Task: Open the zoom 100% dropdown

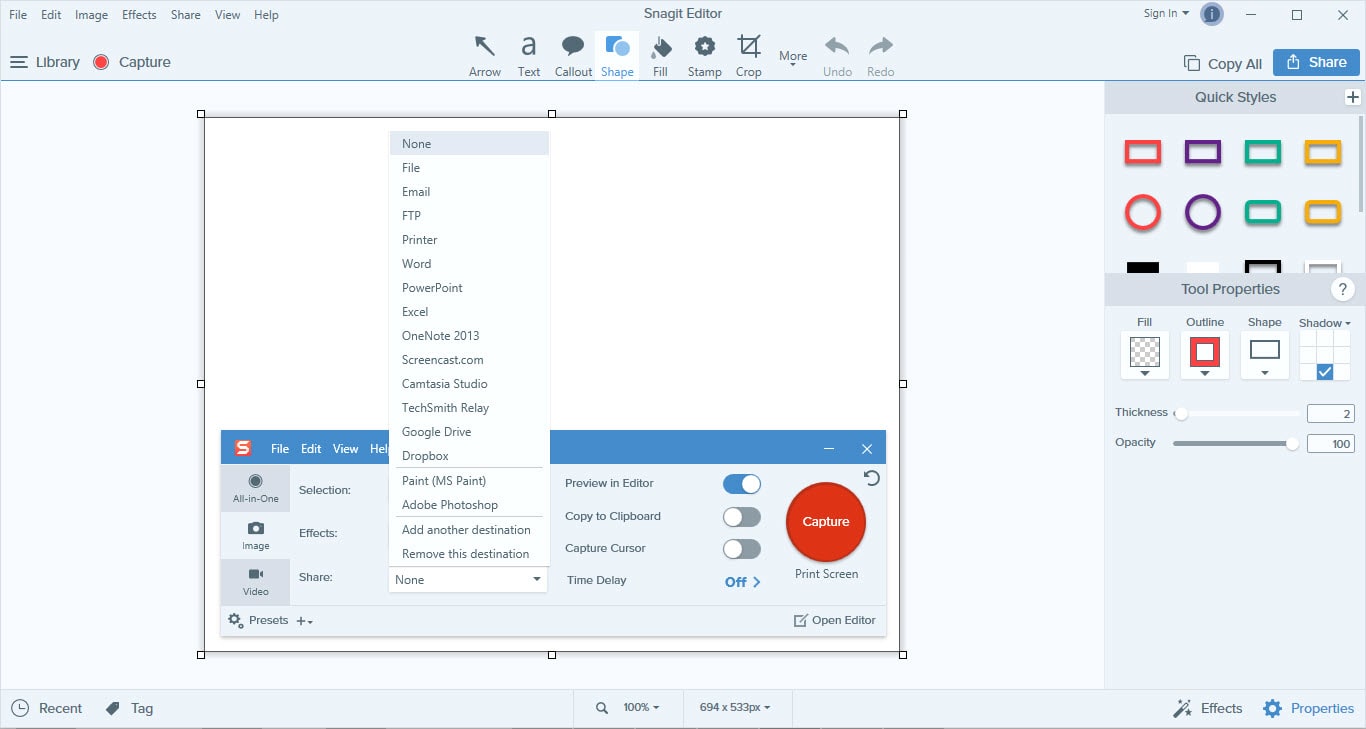Action: [x=641, y=708]
